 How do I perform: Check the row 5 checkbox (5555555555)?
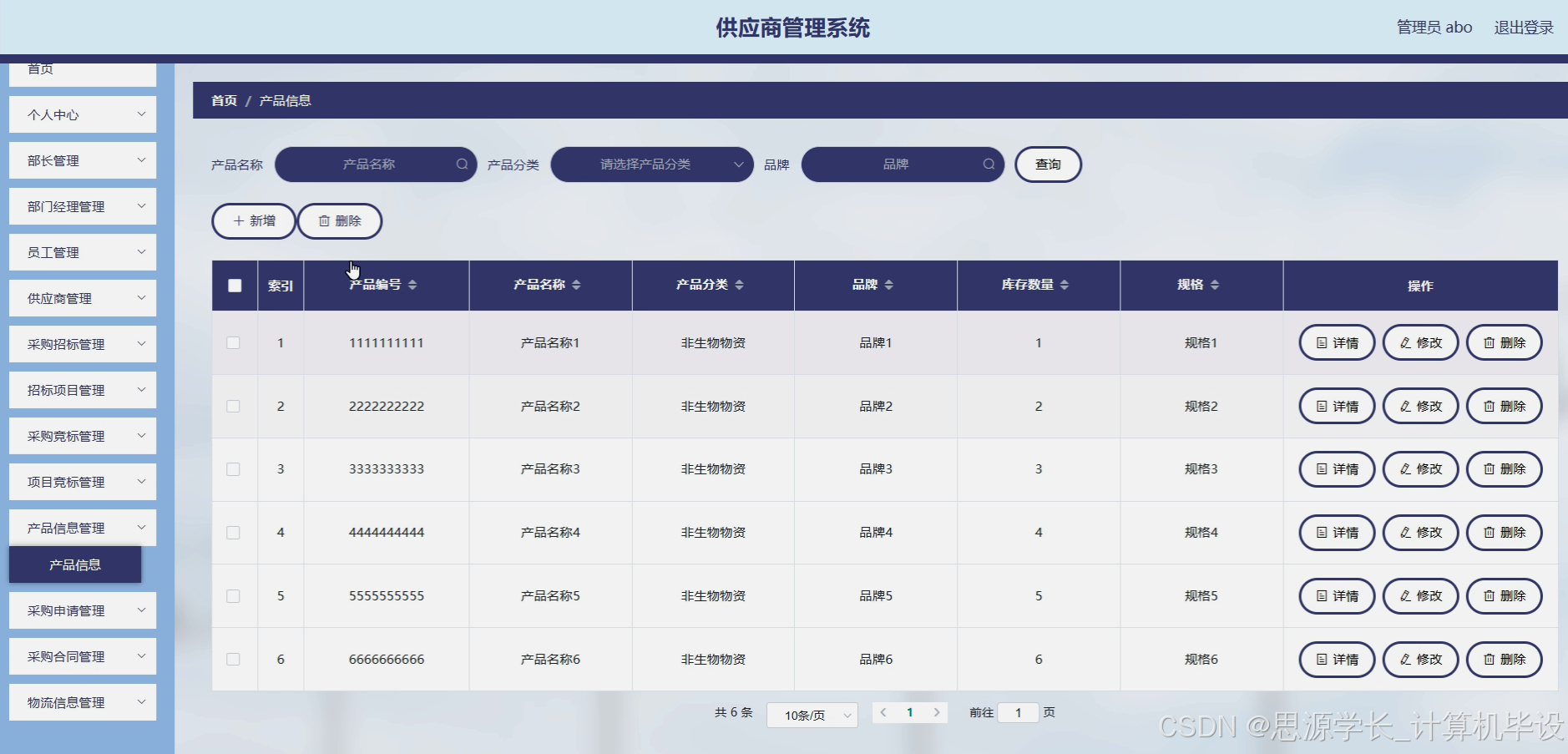tap(233, 596)
